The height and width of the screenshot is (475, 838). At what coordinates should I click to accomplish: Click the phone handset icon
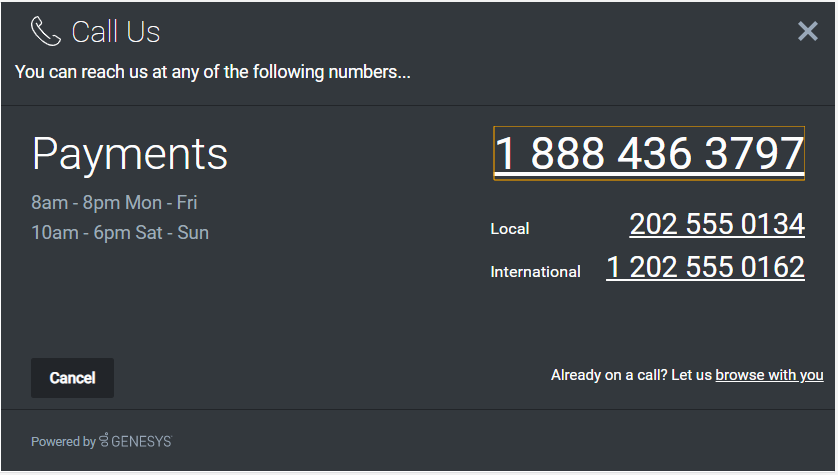pyautogui.click(x=46, y=32)
